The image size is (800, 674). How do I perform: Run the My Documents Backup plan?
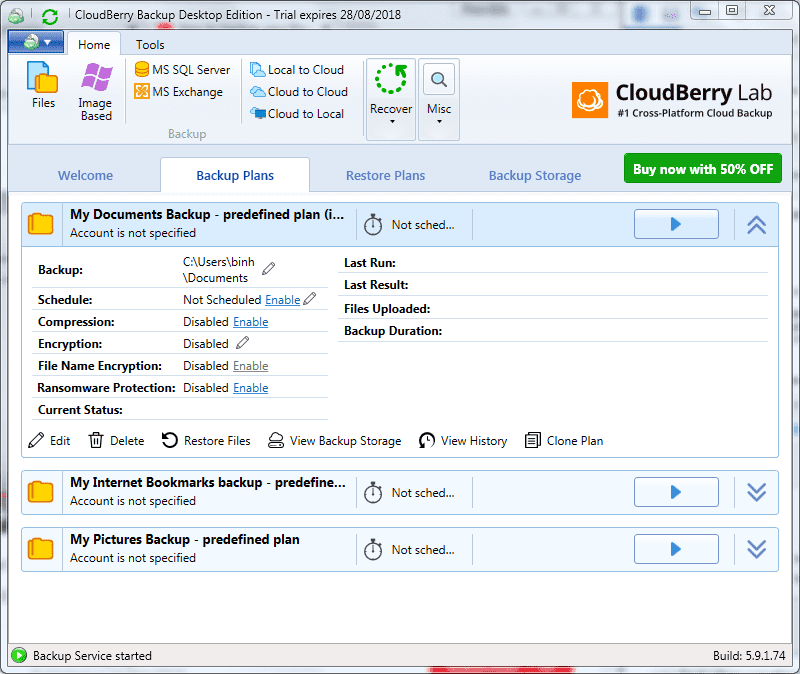click(676, 224)
